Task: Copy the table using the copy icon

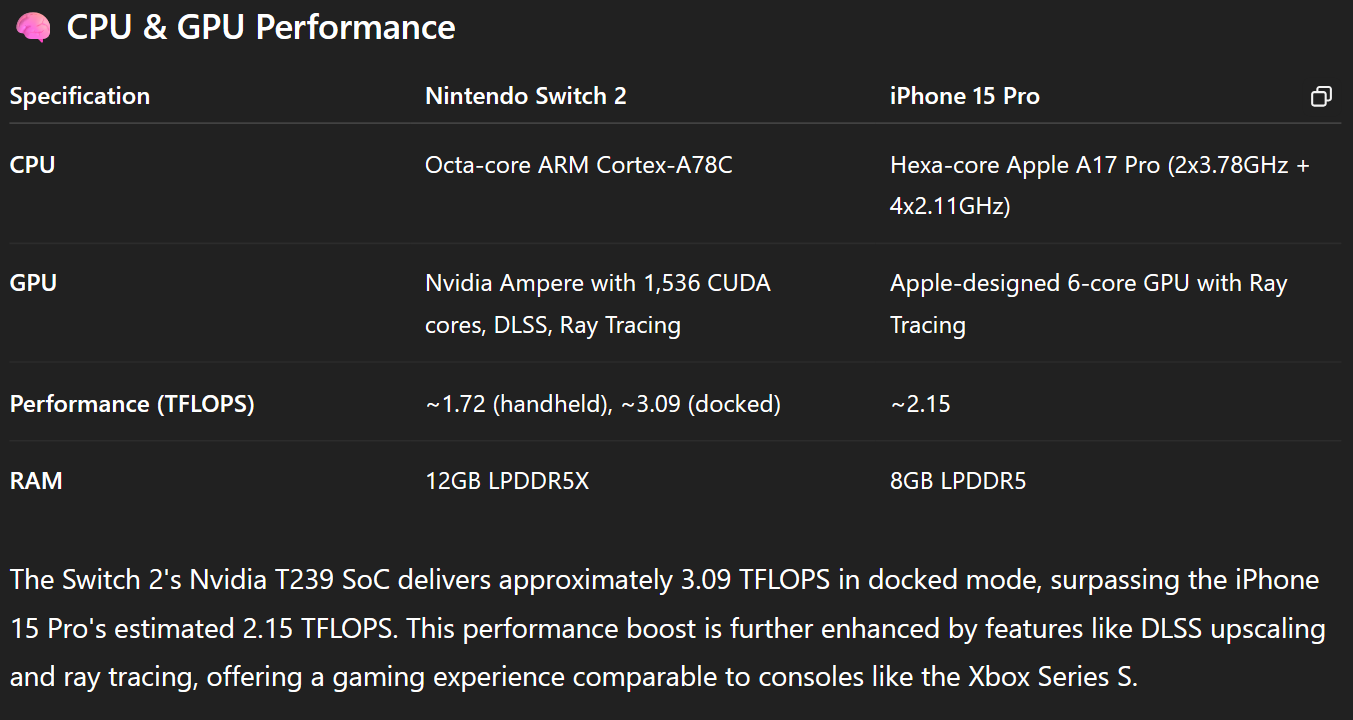Action: point(1321,97)
